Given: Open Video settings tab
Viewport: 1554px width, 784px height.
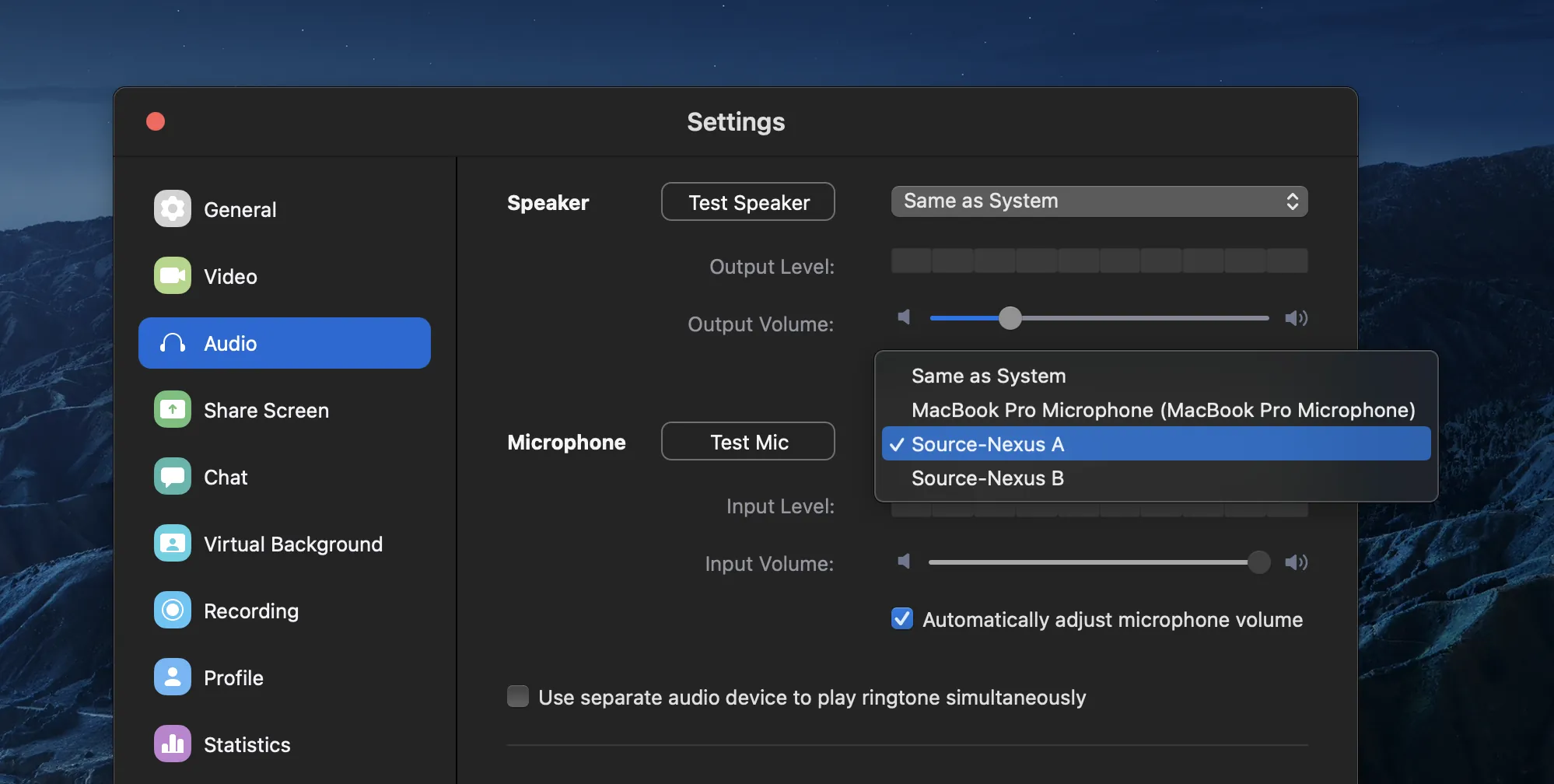Looking at the screenshot, I should (x=285, y=276).
